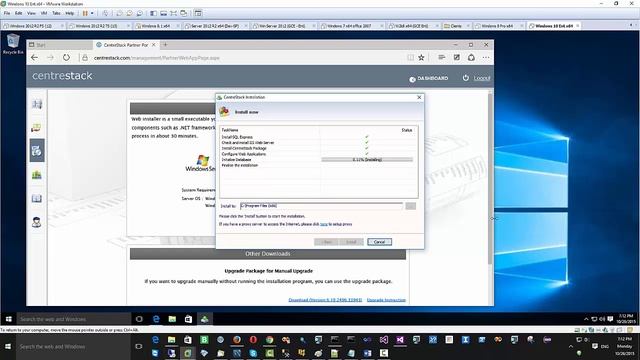Switch to Edge Start tab
Image resolution: width=640 pixels, height=360 pixels.
pos(60,45)
